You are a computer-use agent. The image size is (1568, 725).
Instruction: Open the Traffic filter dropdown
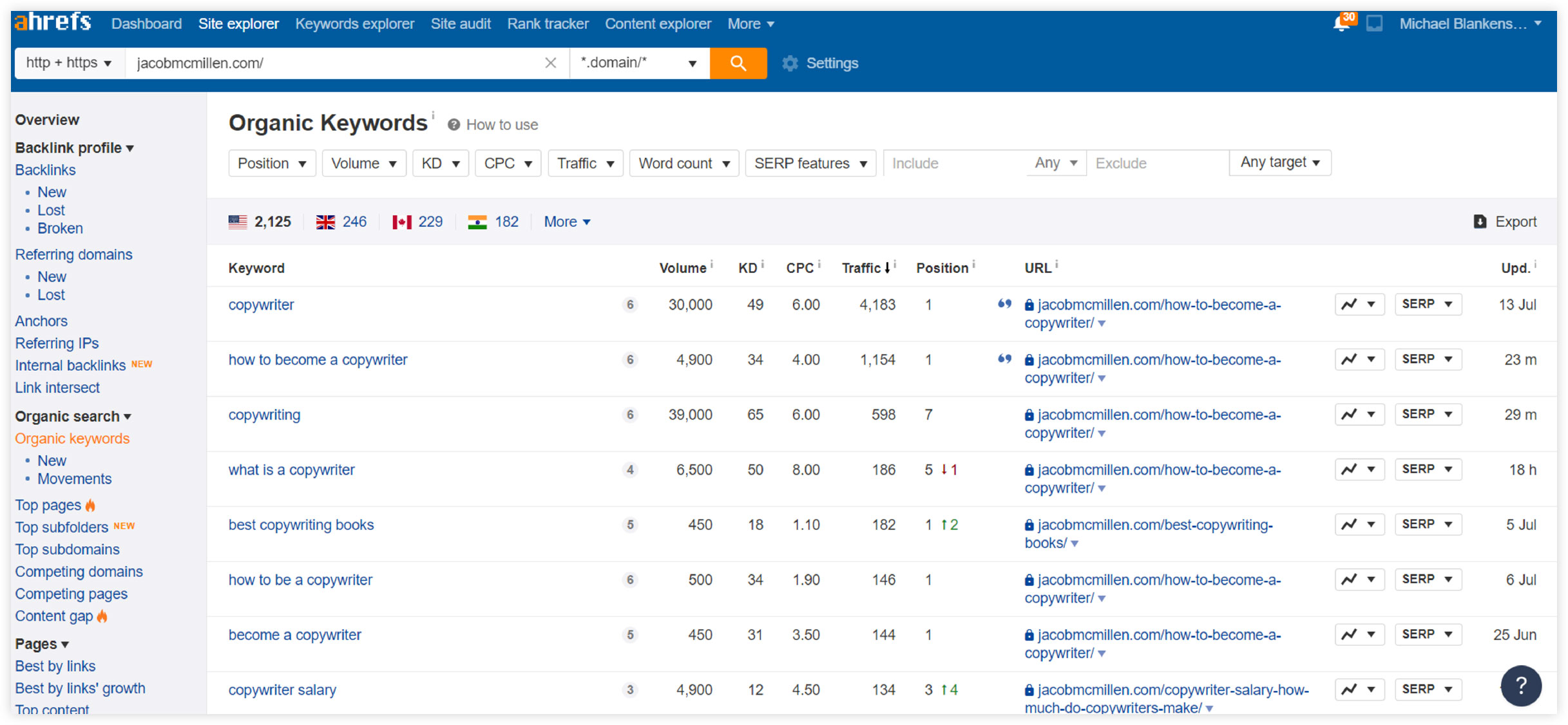(586, 164)
